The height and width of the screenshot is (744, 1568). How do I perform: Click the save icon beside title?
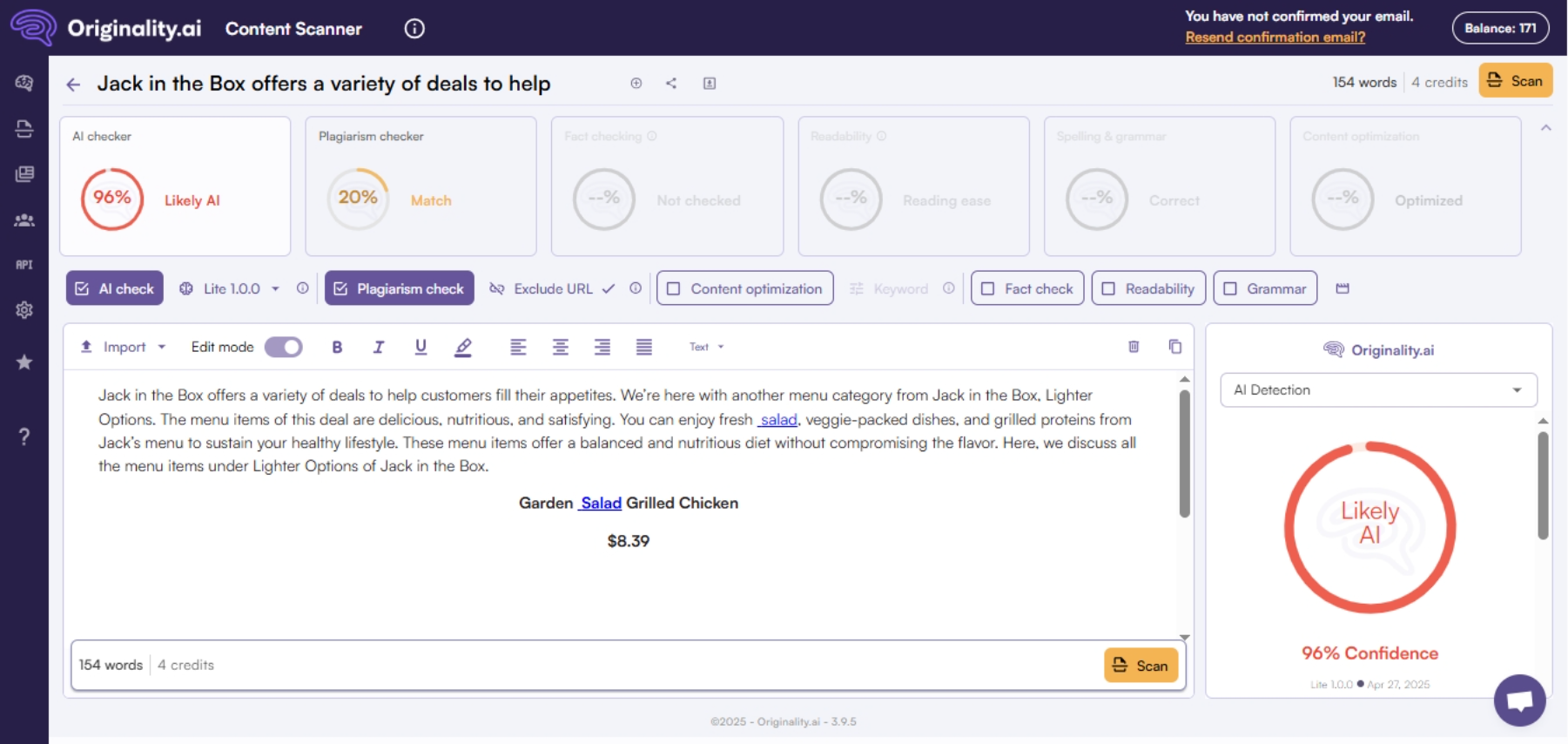(710, 84)
